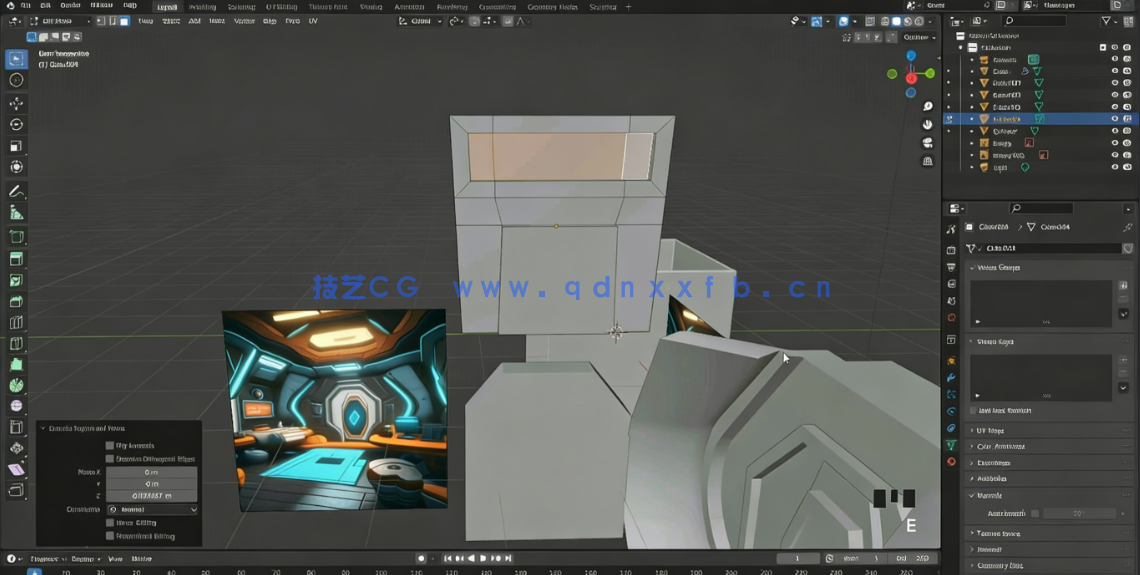
Task: Select the Shear tool (purple icon)
Action: tap(16, 470)
